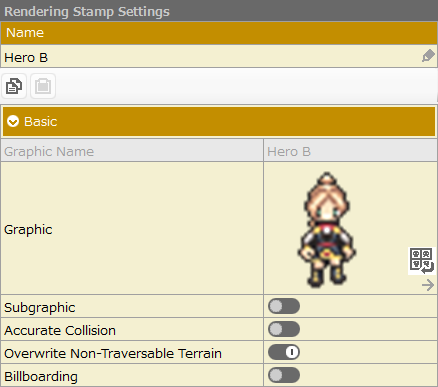The width and height of the screenshot is (438, 387).
Task: Toggle the Subgraphic switch on
Action: click(x=284, y=306)
